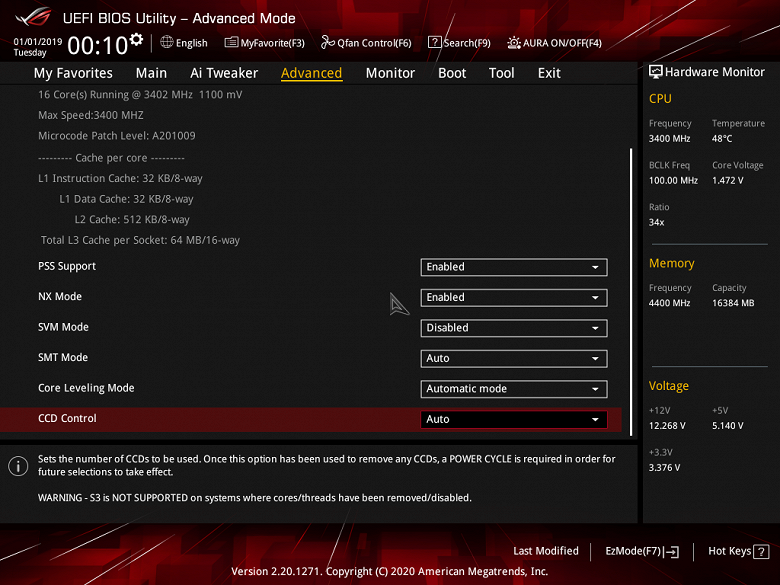Select the PSS Support label

[67, 266]
